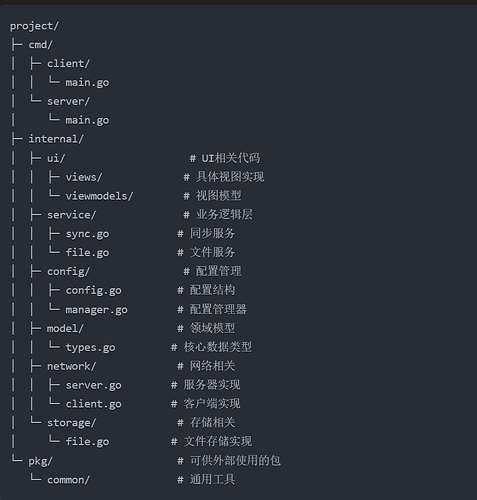Screen dimensions: 477x500
Task: Click the project/ root folder text
Action: pyautogui.click(x=34, y=26)
